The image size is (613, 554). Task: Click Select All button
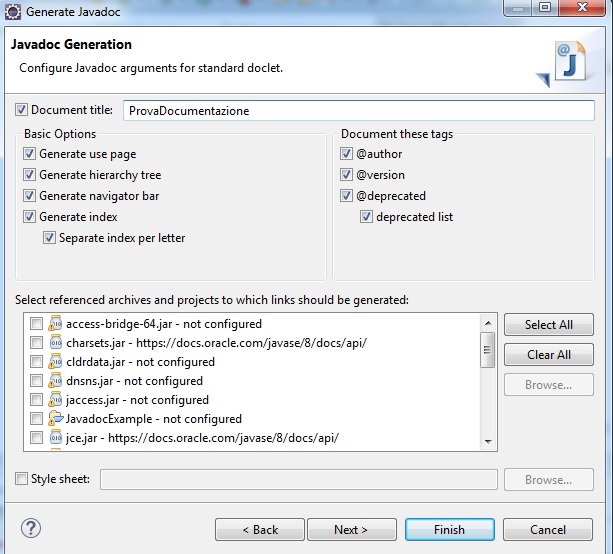pyautogui.click(x=548, y=325)
